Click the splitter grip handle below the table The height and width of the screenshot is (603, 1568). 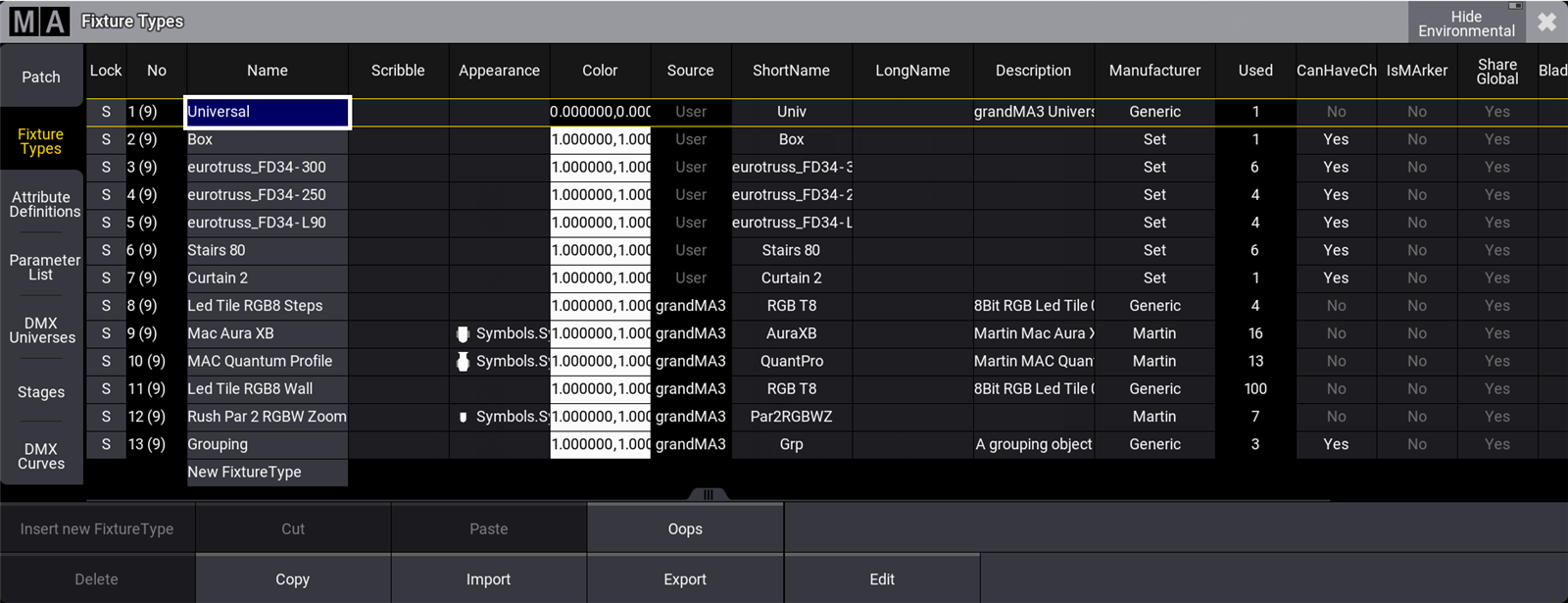pyautogui.click(x=708, y=494)
